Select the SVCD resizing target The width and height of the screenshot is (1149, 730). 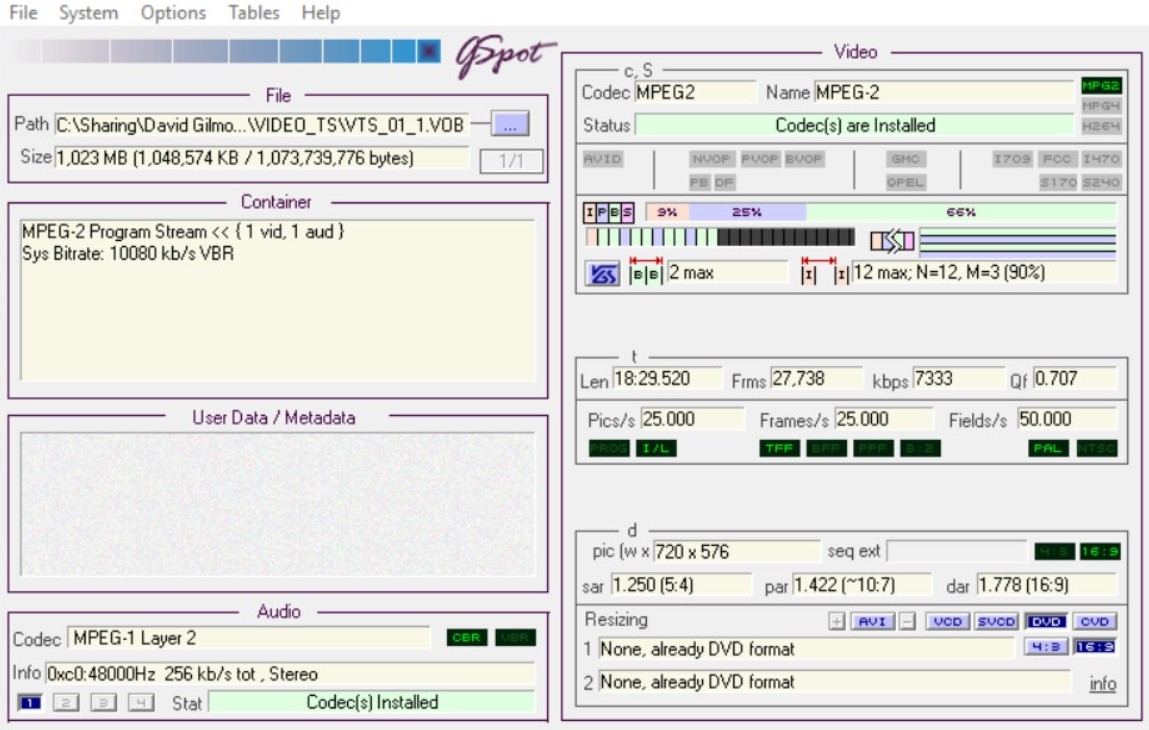pos(996,622)
